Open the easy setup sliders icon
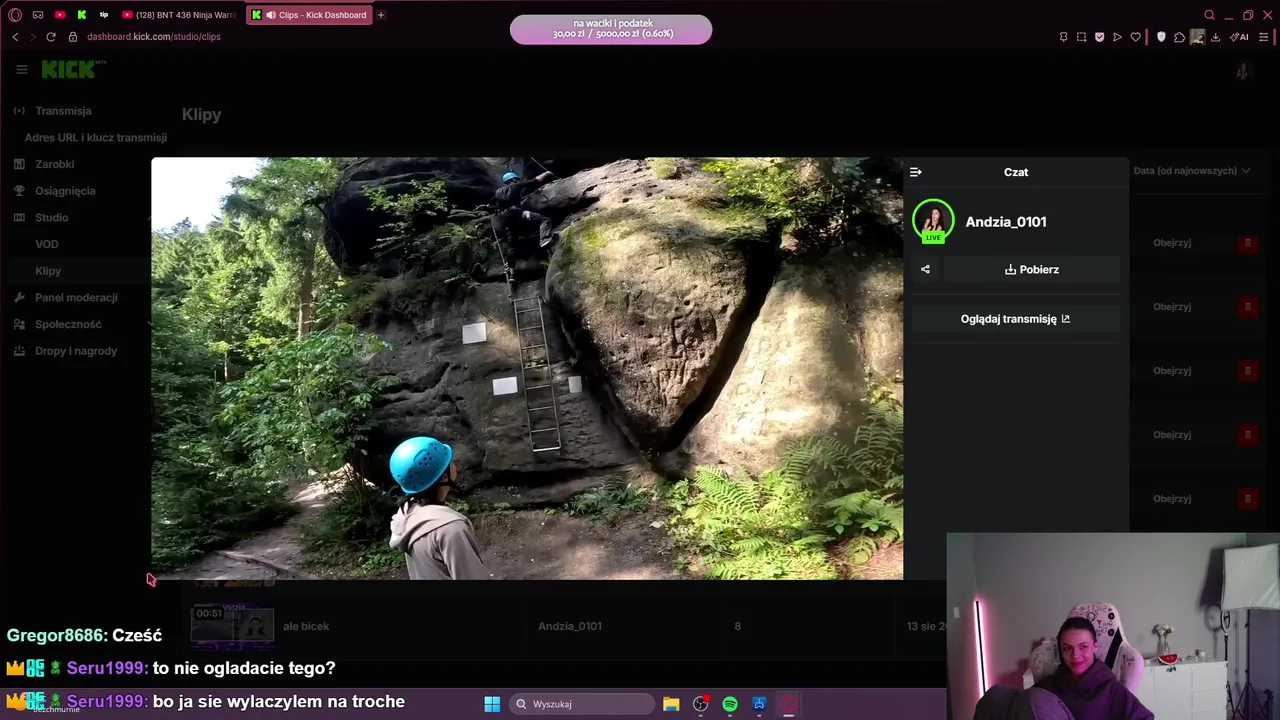 point(1264,37)
